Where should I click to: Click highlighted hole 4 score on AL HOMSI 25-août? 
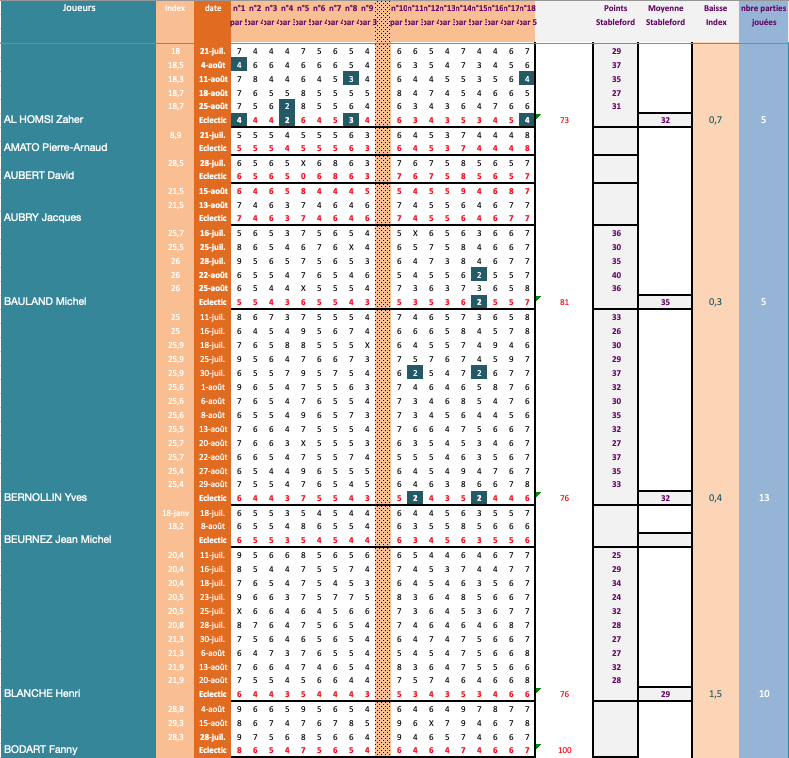tap(287, 106)
